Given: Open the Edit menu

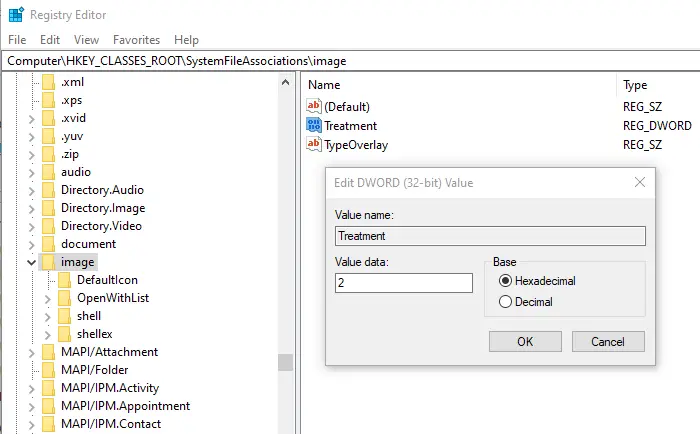Looking at the screenshot, I should pos(50,40).
